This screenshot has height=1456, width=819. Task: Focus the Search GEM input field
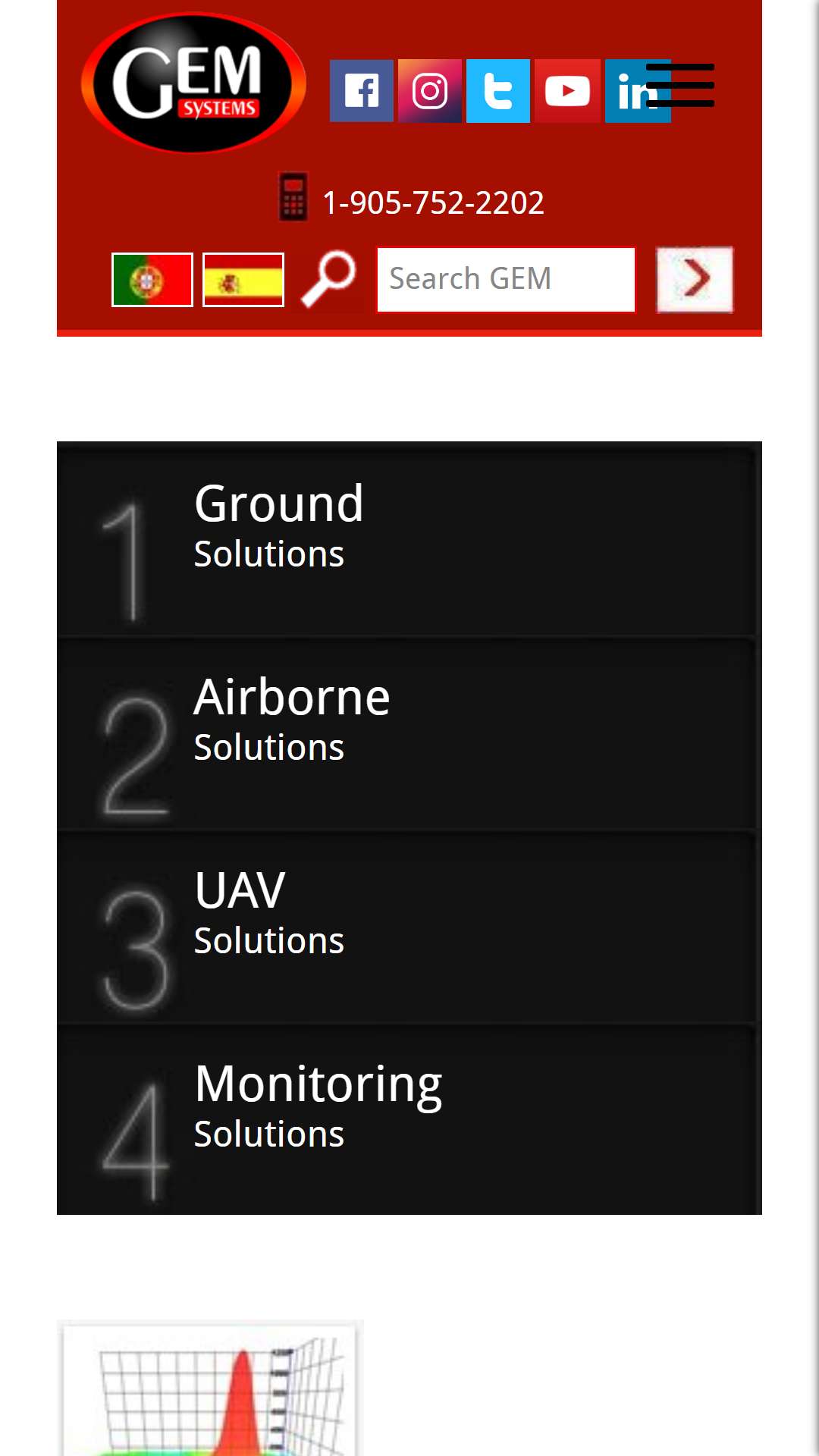click(506, 280)
